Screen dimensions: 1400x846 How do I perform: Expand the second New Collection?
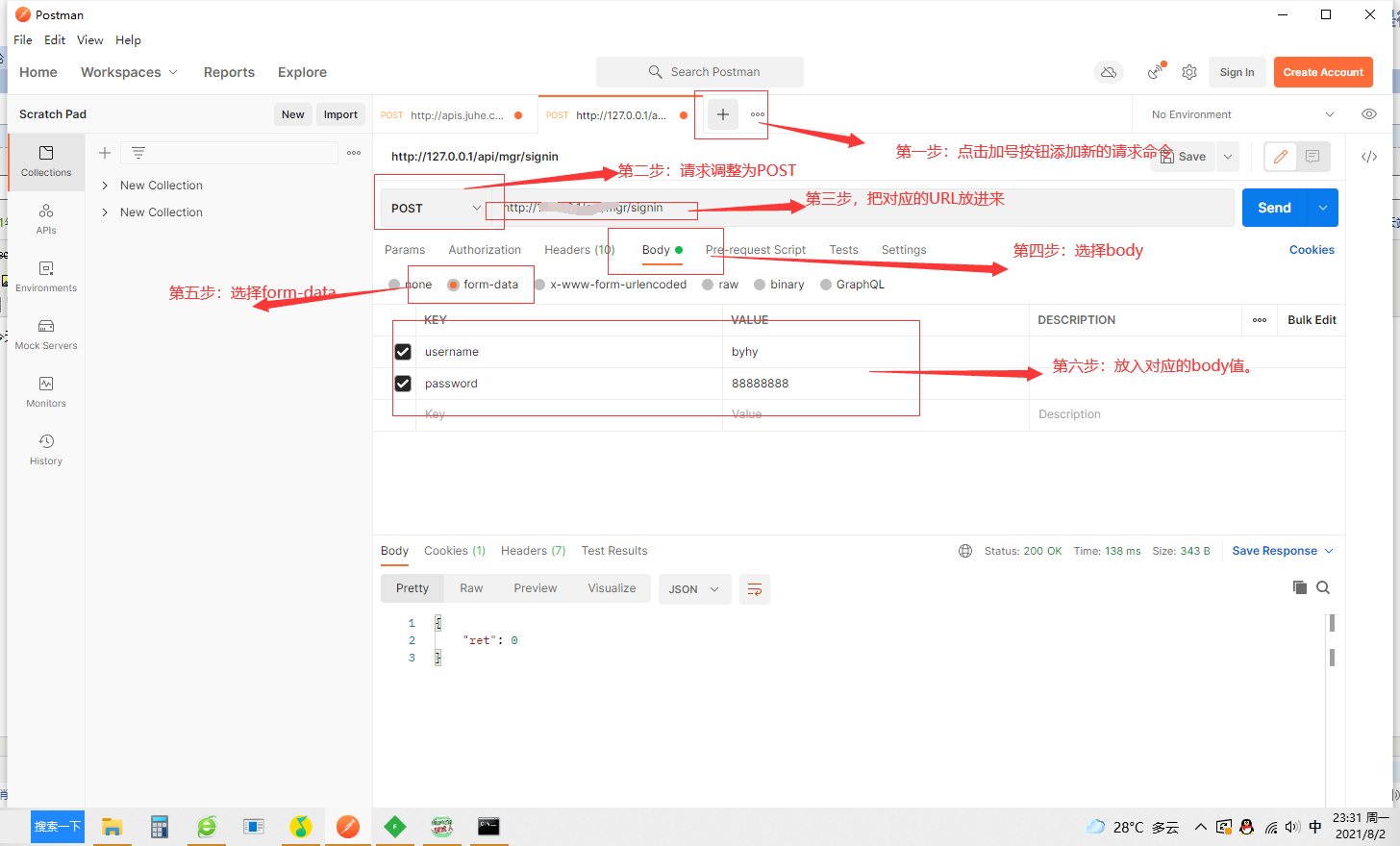pos(105,212)
